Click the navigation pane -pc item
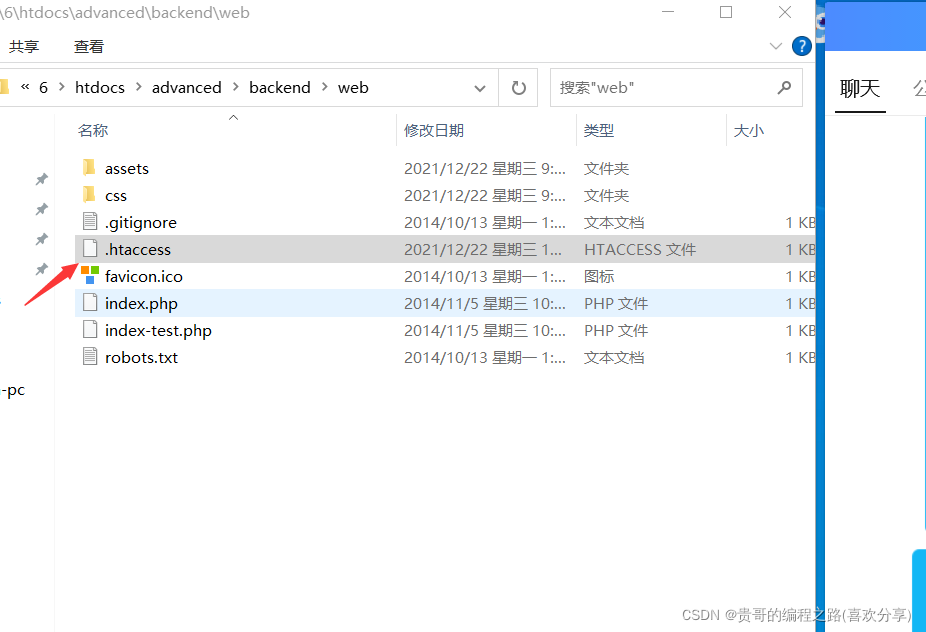The height and width of the screenshot is (632, 926). click(x=12, y=390)
